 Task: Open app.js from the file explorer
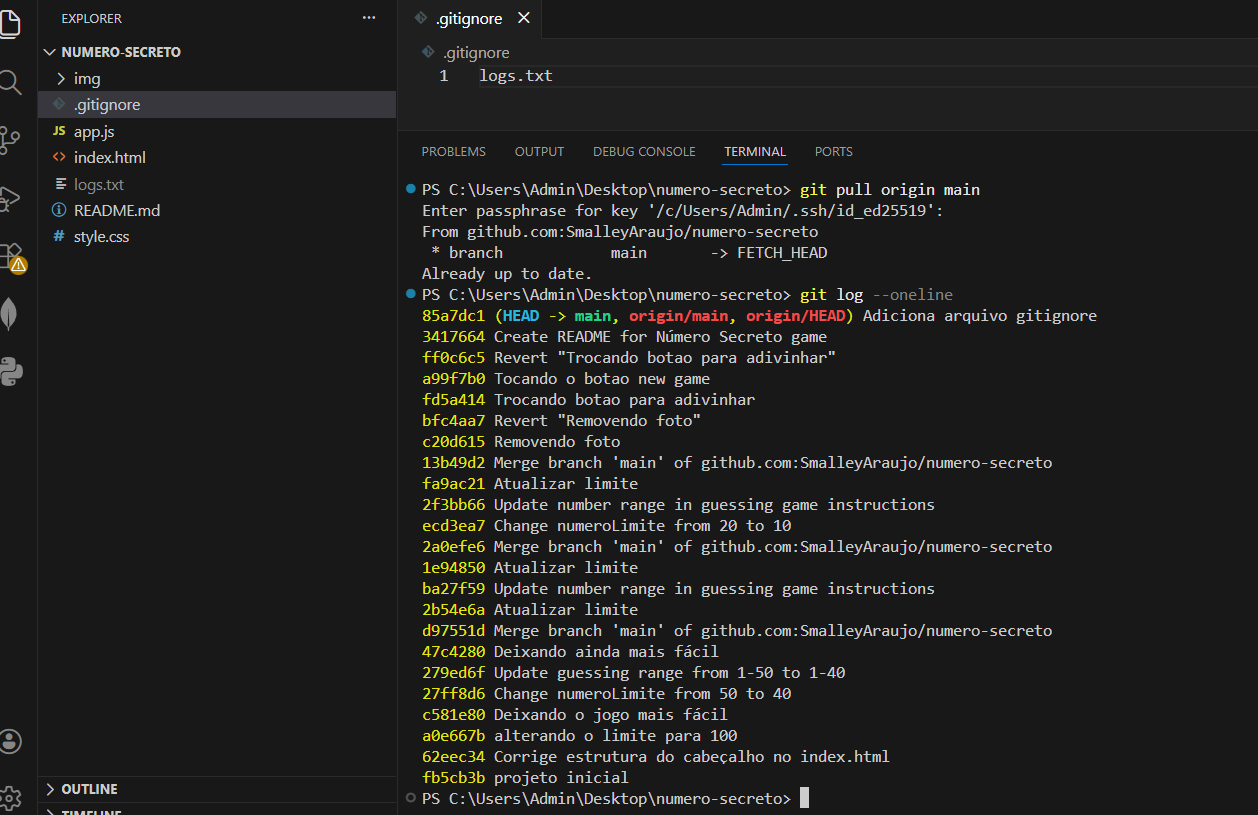[x=95, y=131]
